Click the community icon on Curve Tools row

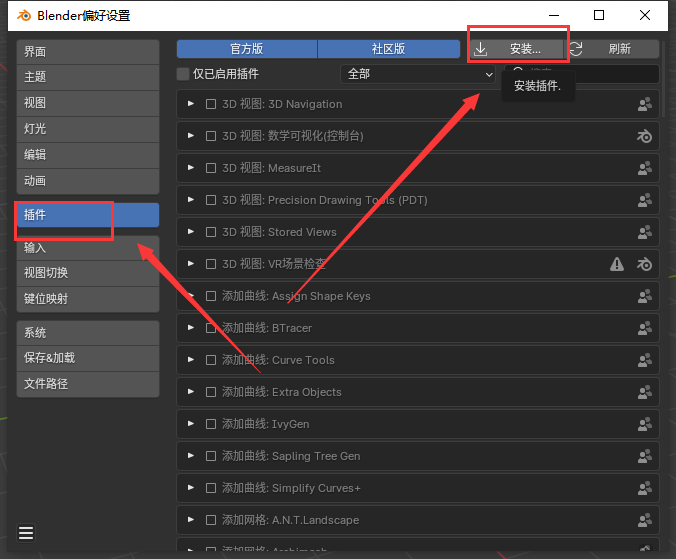pyautogui.click(x=645, y=360)
